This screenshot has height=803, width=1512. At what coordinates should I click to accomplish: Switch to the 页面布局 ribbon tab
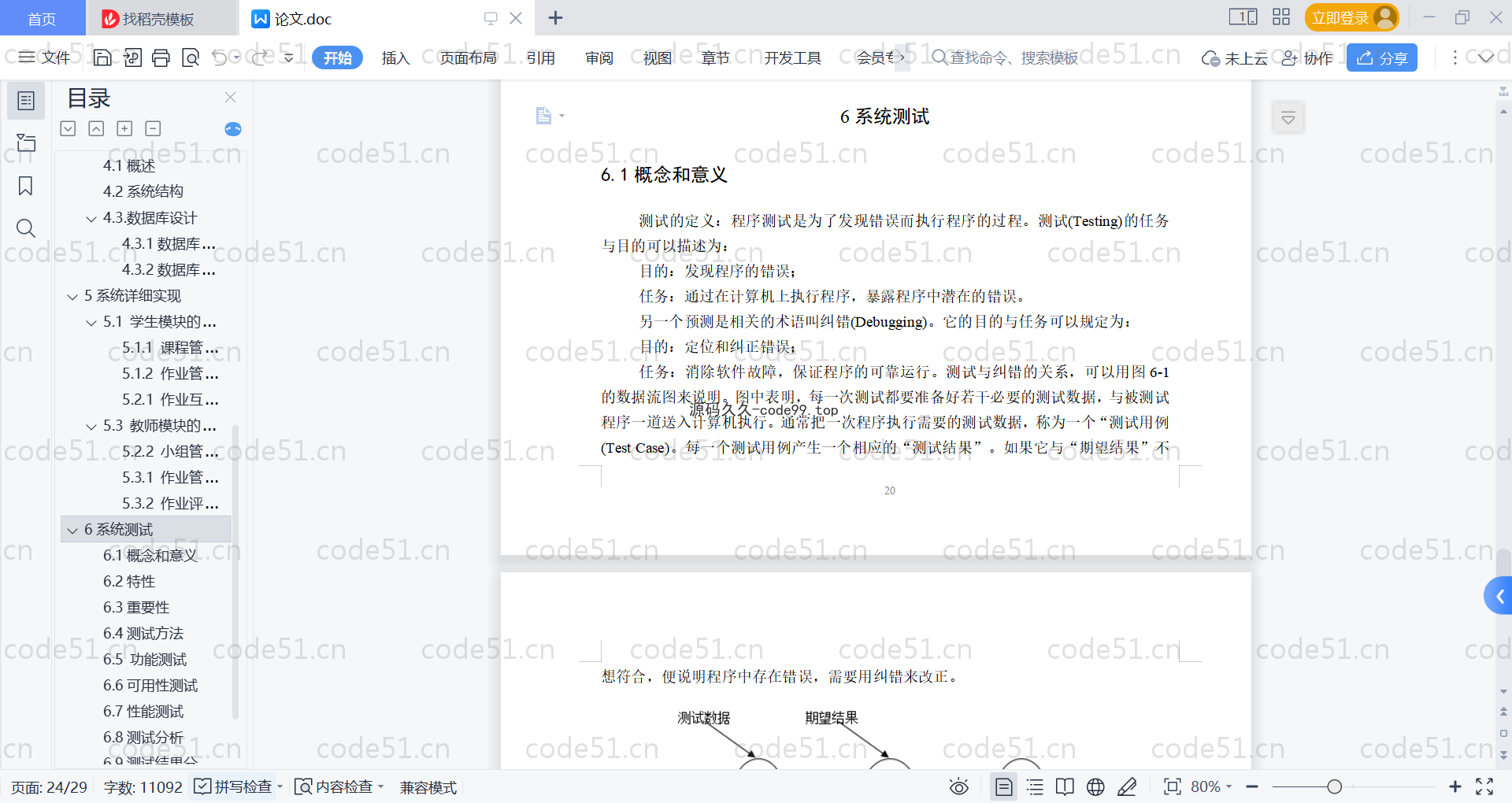[x=468, y=57]
